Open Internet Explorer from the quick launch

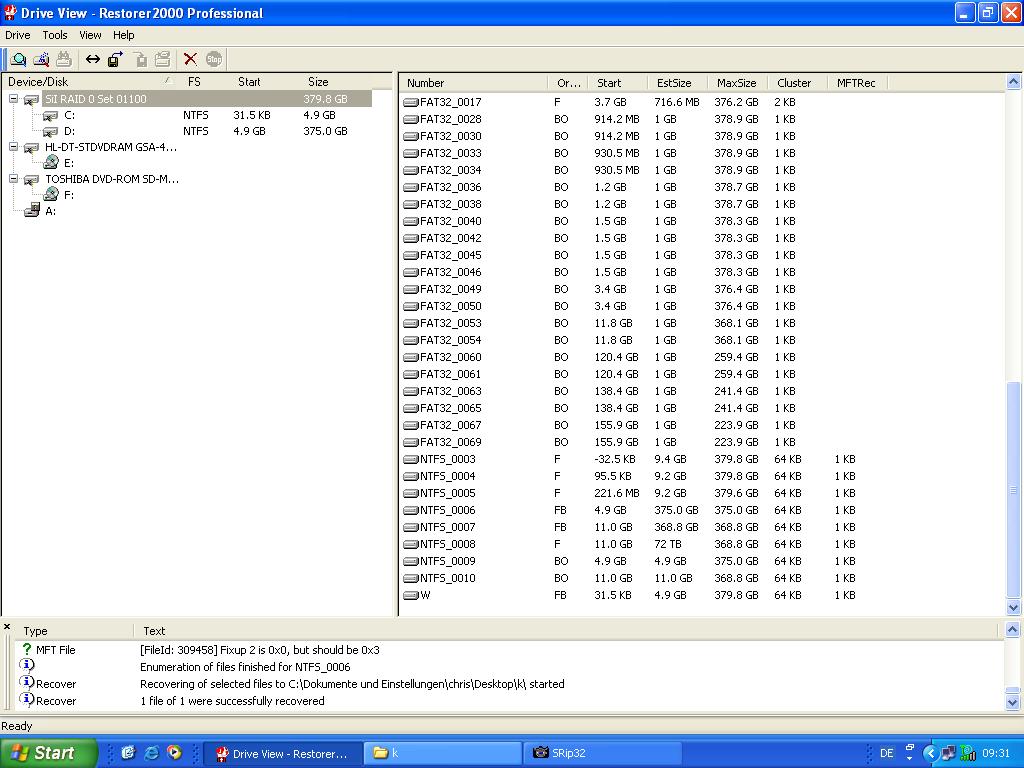coord(152,753)
